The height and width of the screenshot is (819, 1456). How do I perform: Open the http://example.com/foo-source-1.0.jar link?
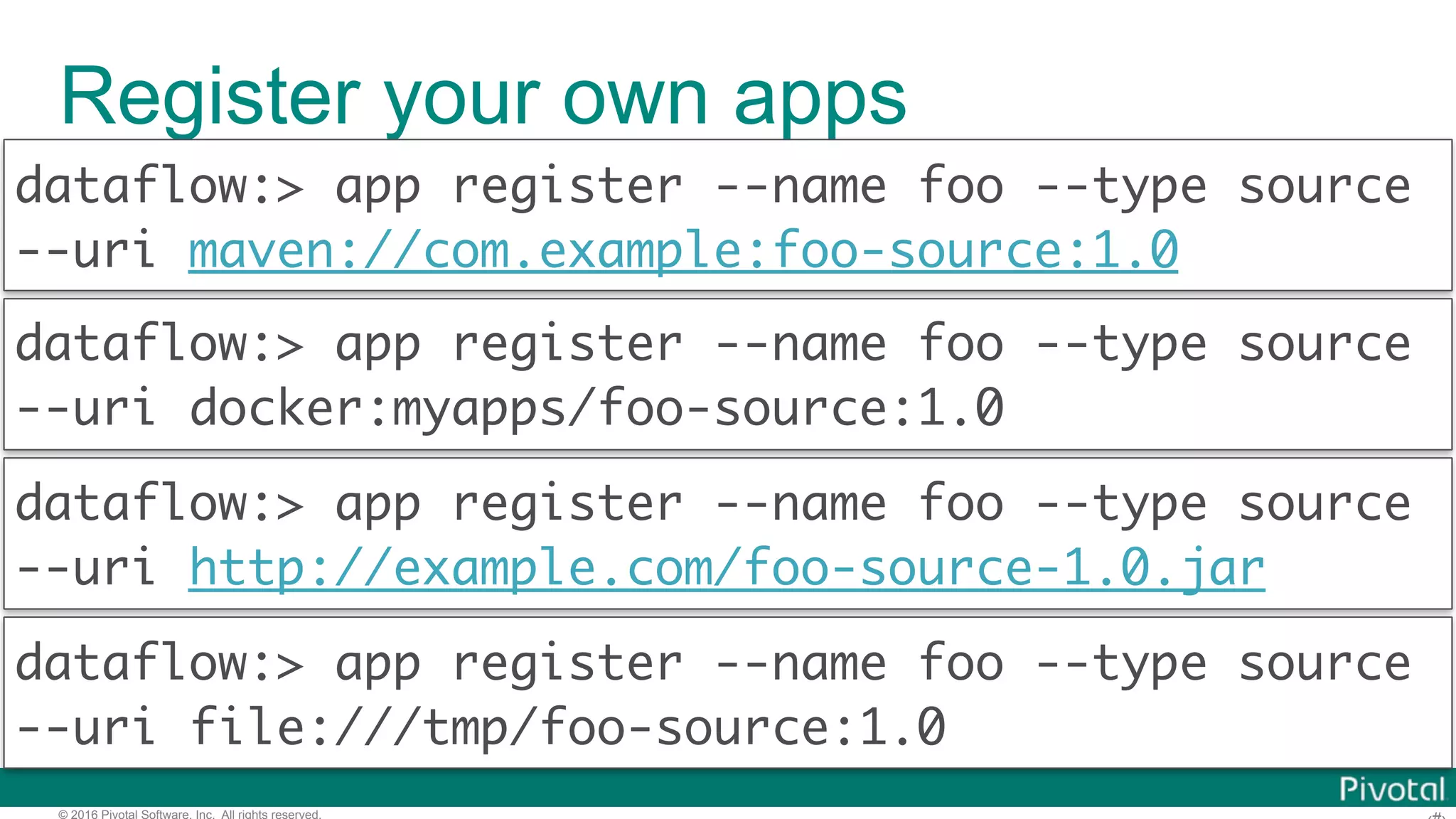[x=726, y=568]
